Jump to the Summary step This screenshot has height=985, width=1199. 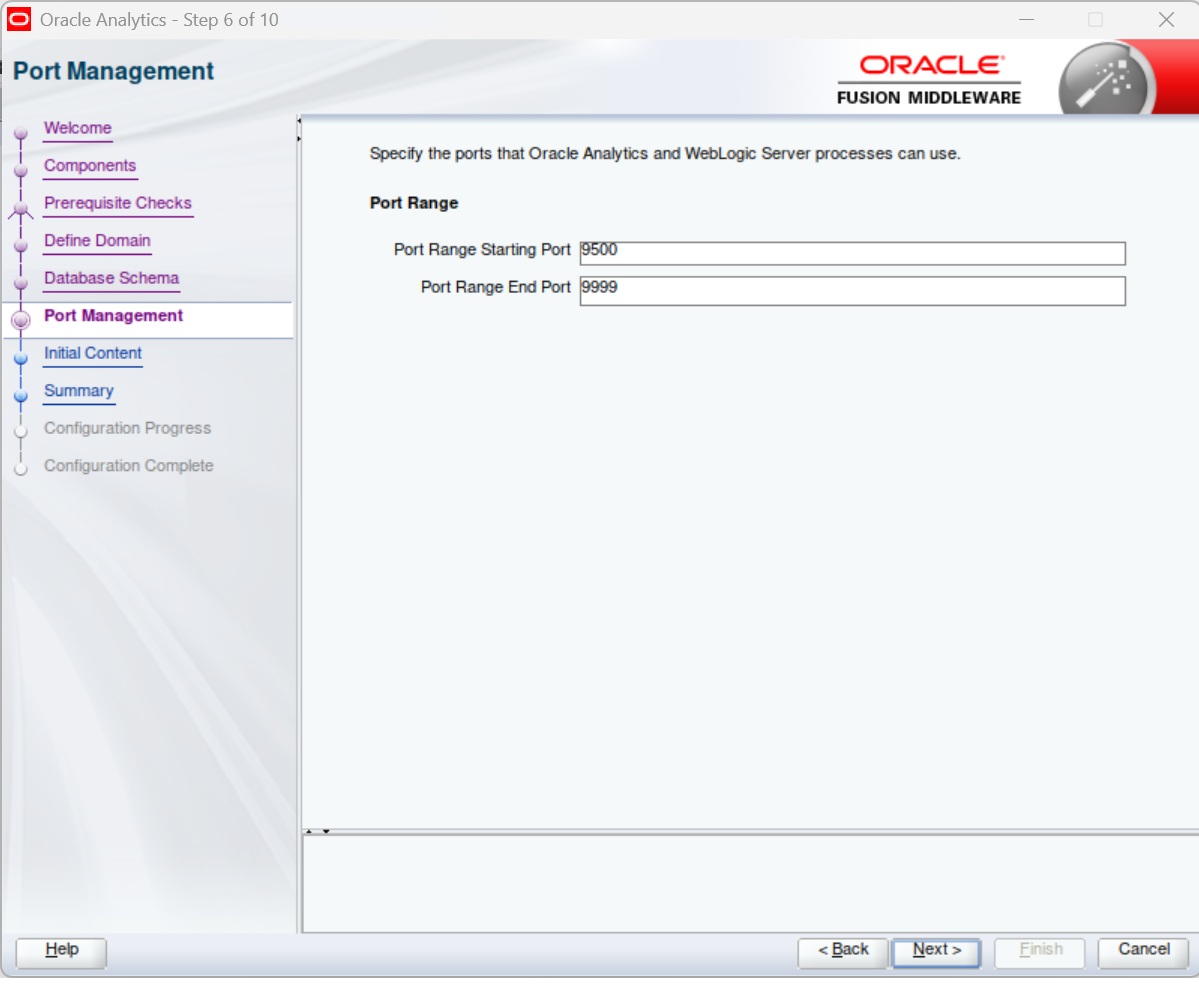(x=79, y=390)
